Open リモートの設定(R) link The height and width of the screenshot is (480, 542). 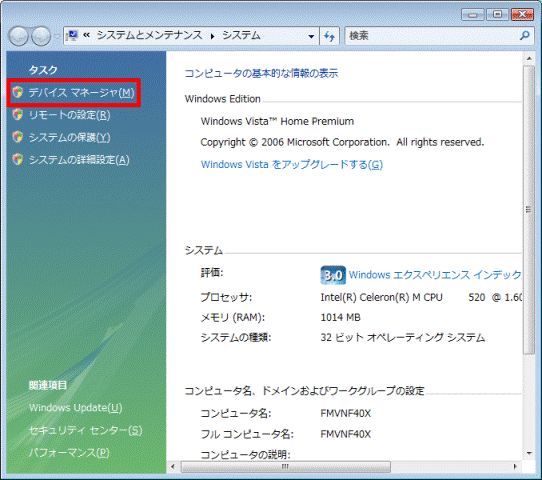(x=69, y=115)
